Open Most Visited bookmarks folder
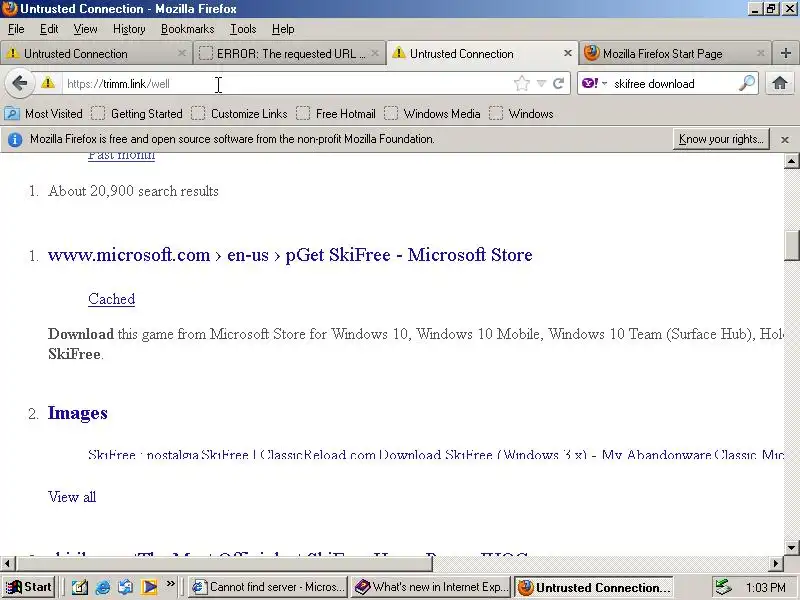 (x=43, y=113)
